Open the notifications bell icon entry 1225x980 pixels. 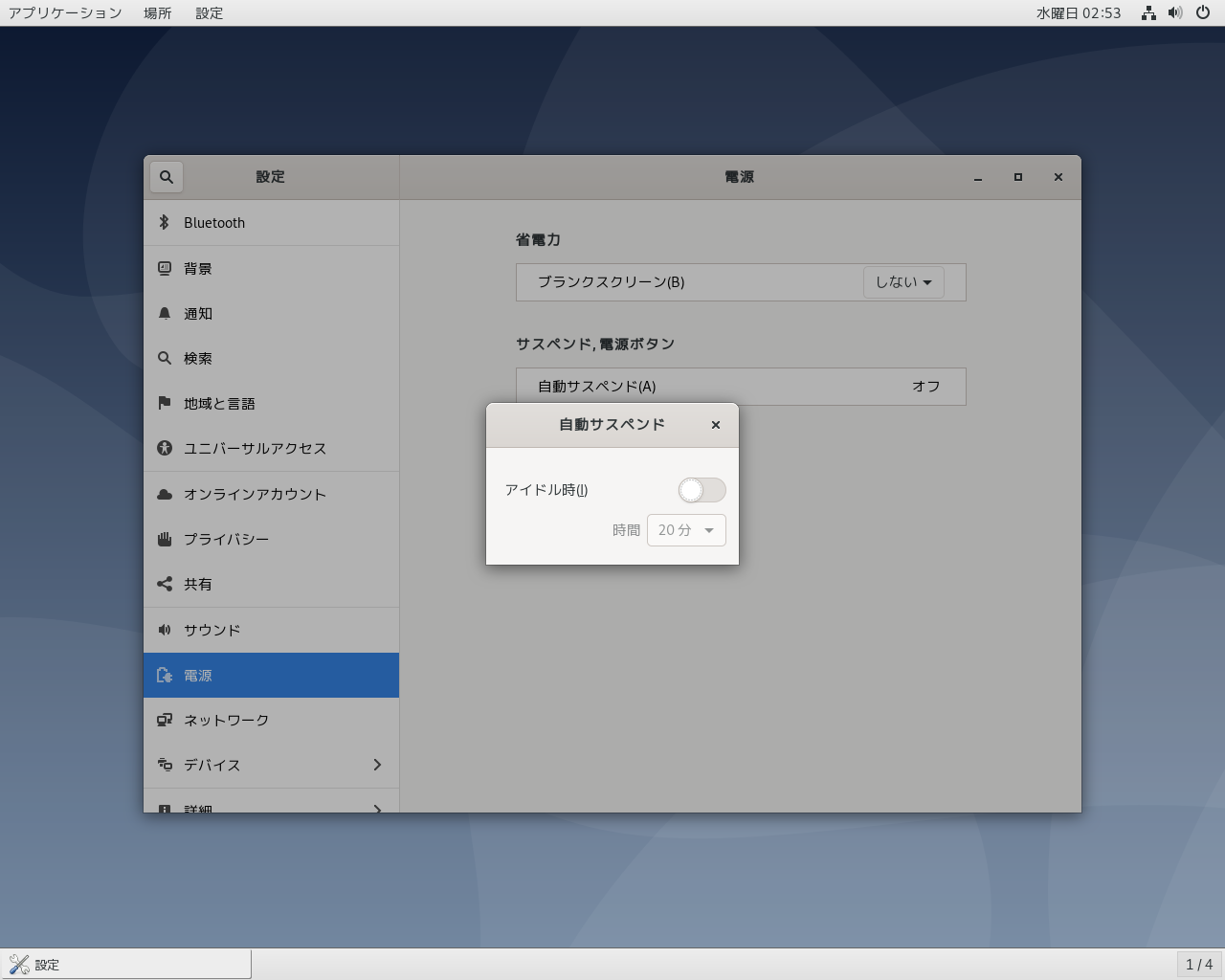tap(165, 314)
